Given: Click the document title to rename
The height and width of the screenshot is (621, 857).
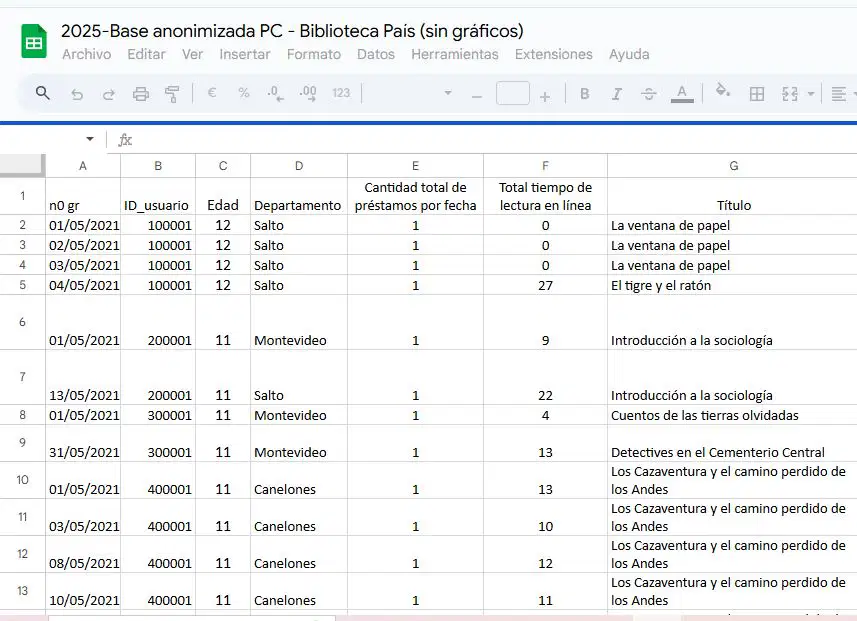Looking at the screenshot, I should pos(292,31).
